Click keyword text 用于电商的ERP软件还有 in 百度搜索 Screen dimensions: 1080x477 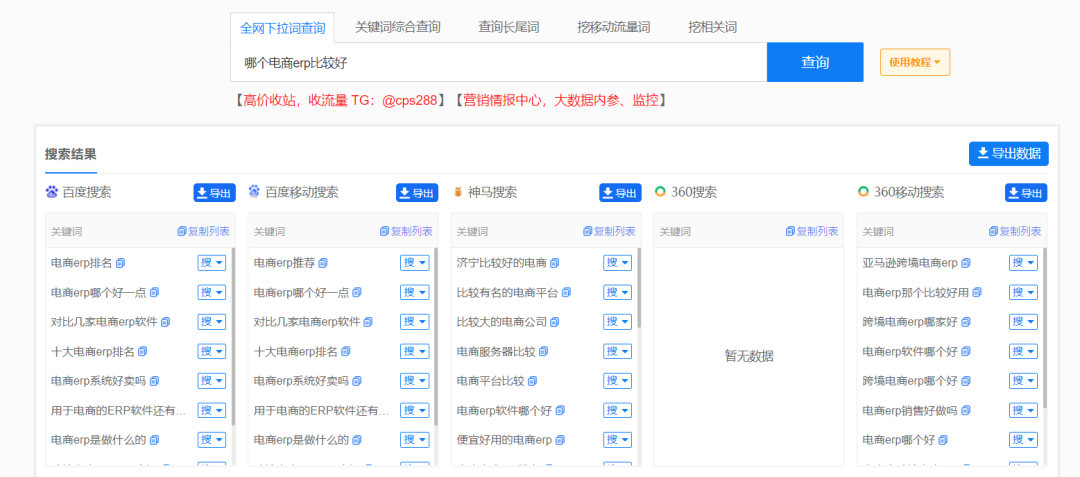tap(118, 410)
